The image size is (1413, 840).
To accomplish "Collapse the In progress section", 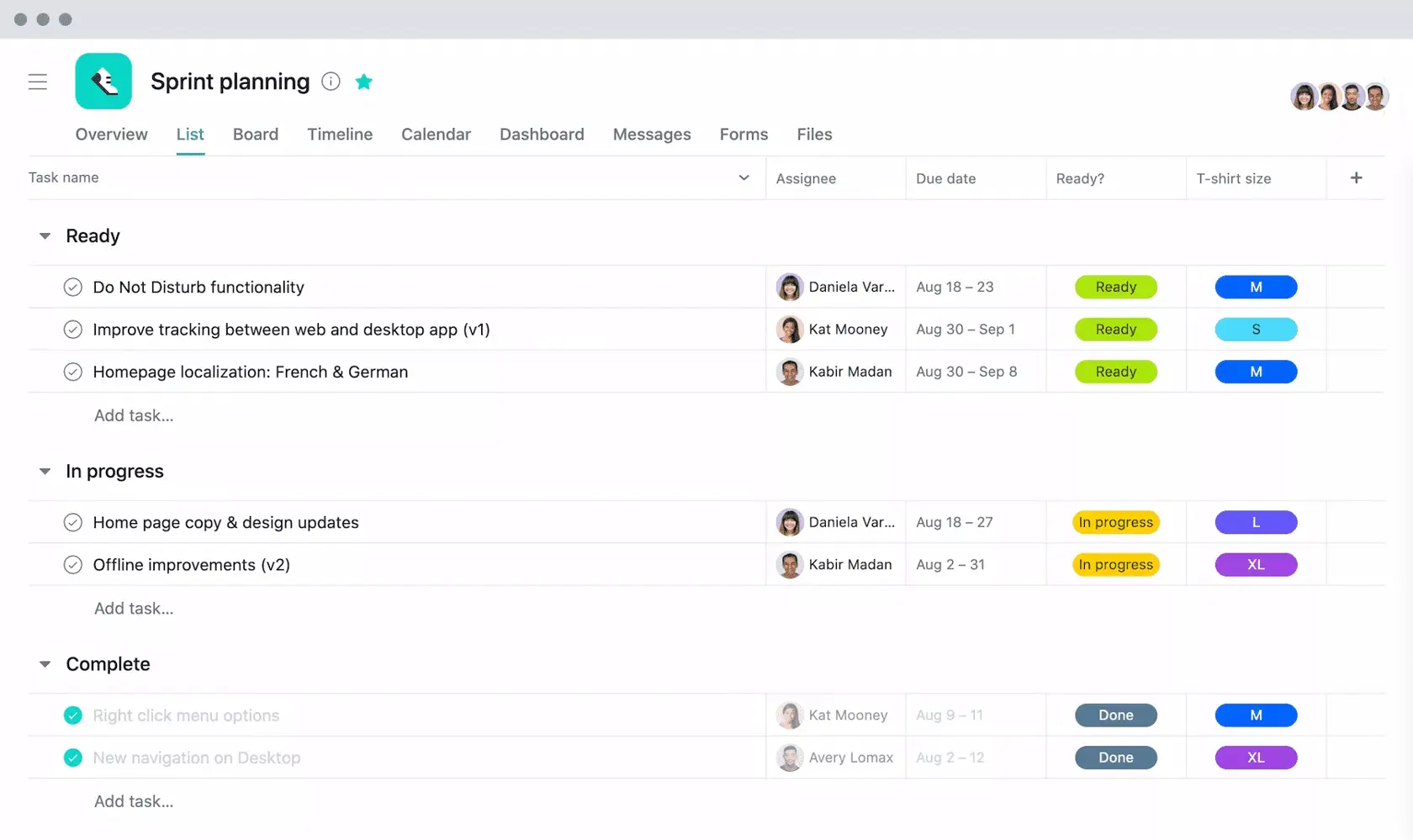I will [44, 472].
